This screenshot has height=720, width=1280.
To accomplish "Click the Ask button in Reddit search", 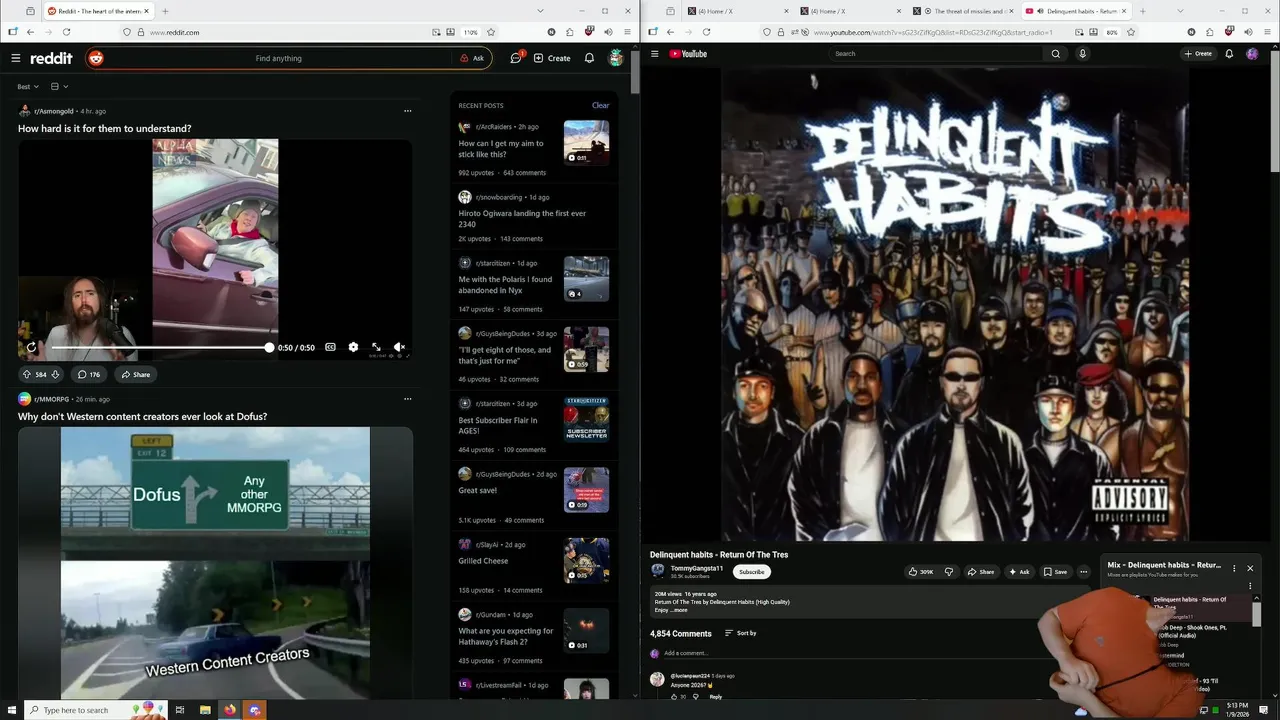I will [x=472, y=58].
